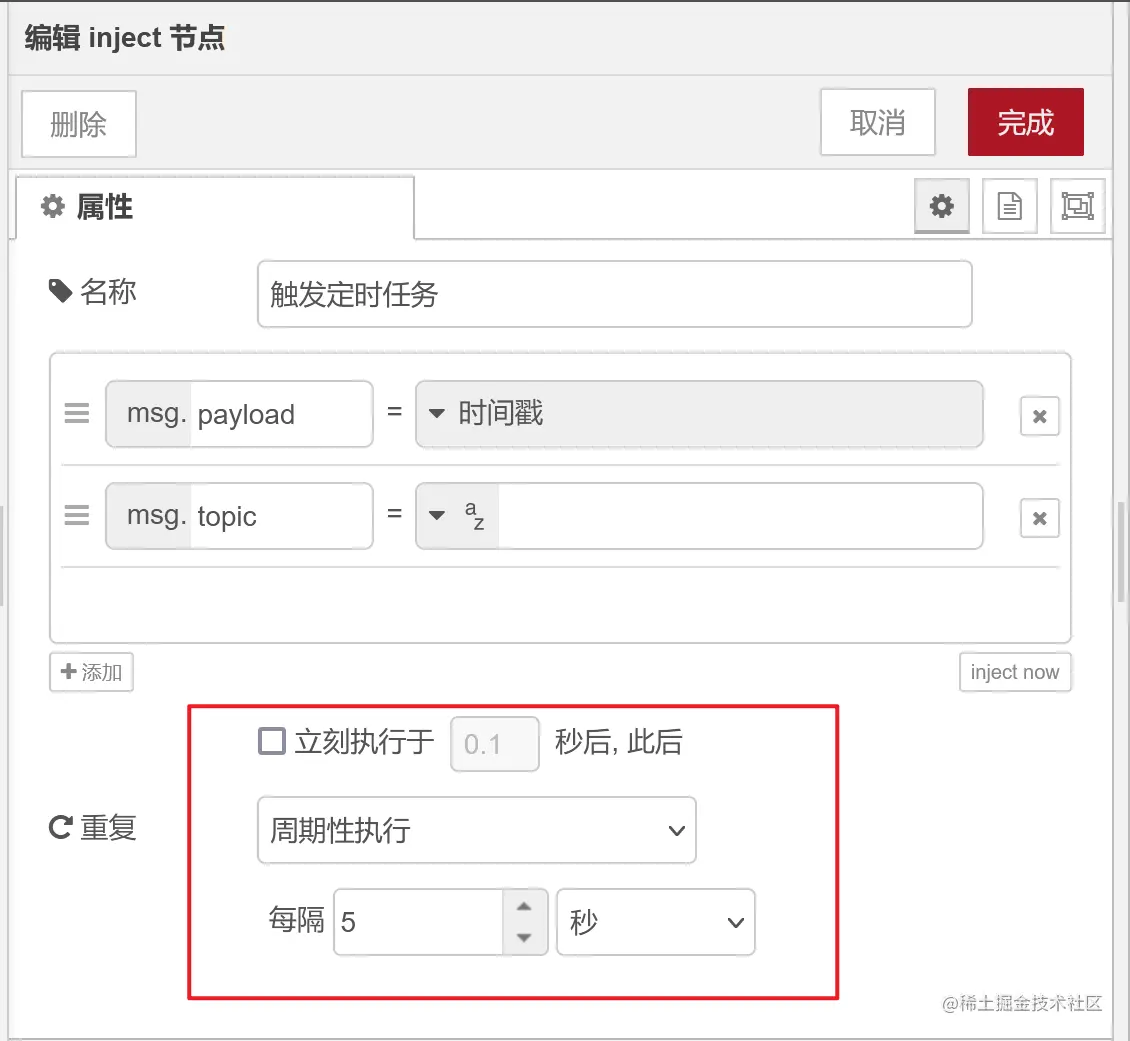Click the 编辑 inject 节点 title
Viewport: 1130px width, 1041px height.
pyautogui.click(x=125, y=37)
